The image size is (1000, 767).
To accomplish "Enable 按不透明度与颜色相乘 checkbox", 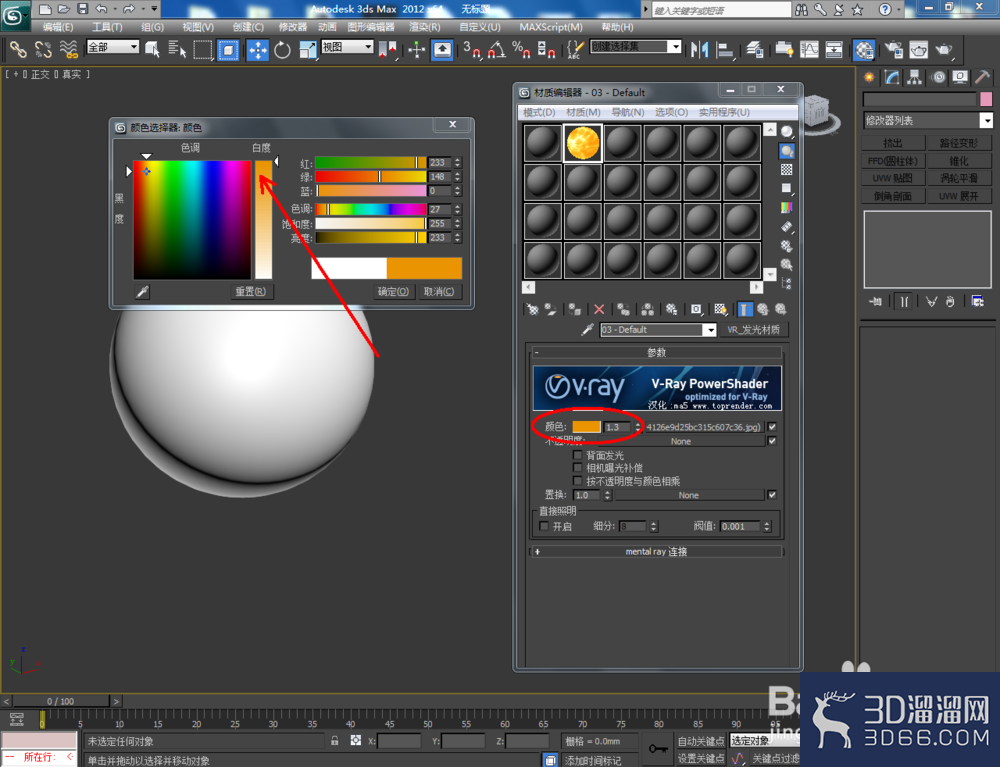I will tap(578, 481).
